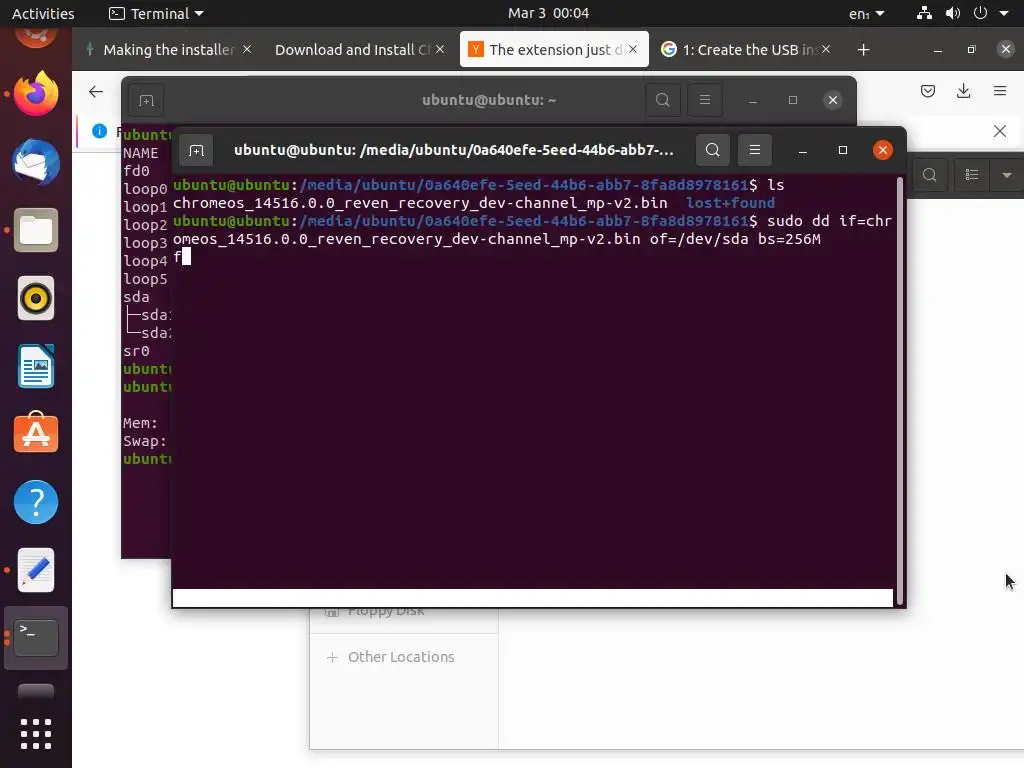Click the volume icon in top bar

(953, 13)
